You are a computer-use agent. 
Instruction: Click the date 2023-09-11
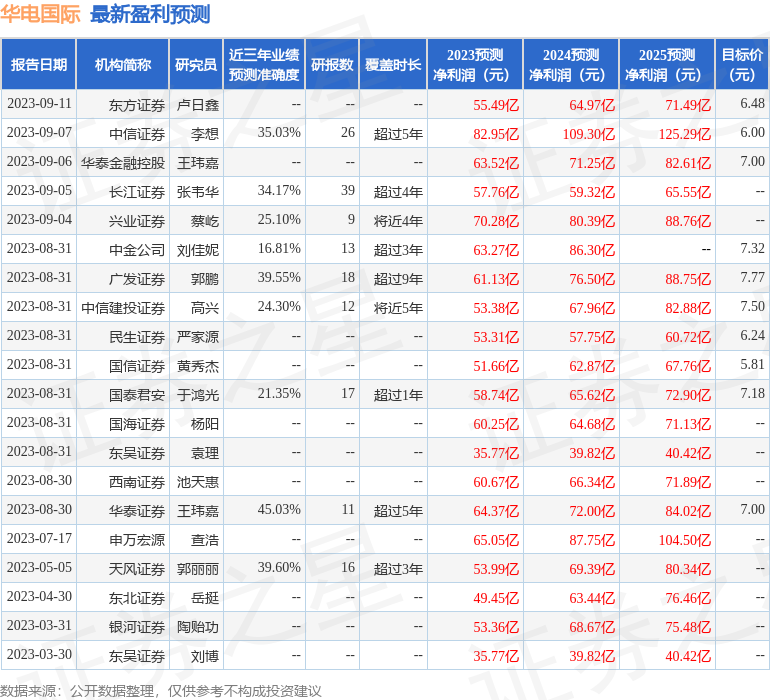[39, 104]
